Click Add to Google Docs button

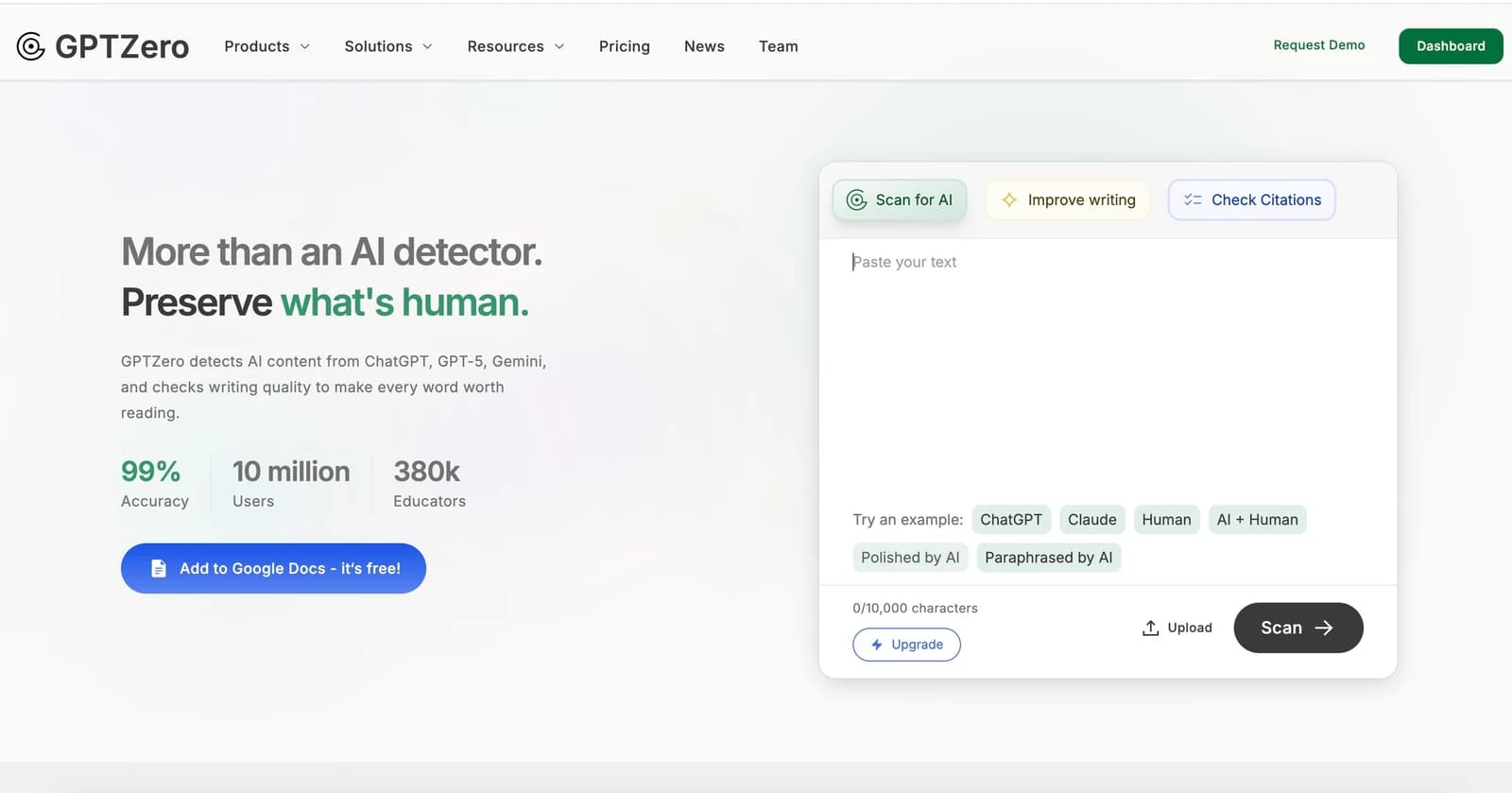click(273, 568)
